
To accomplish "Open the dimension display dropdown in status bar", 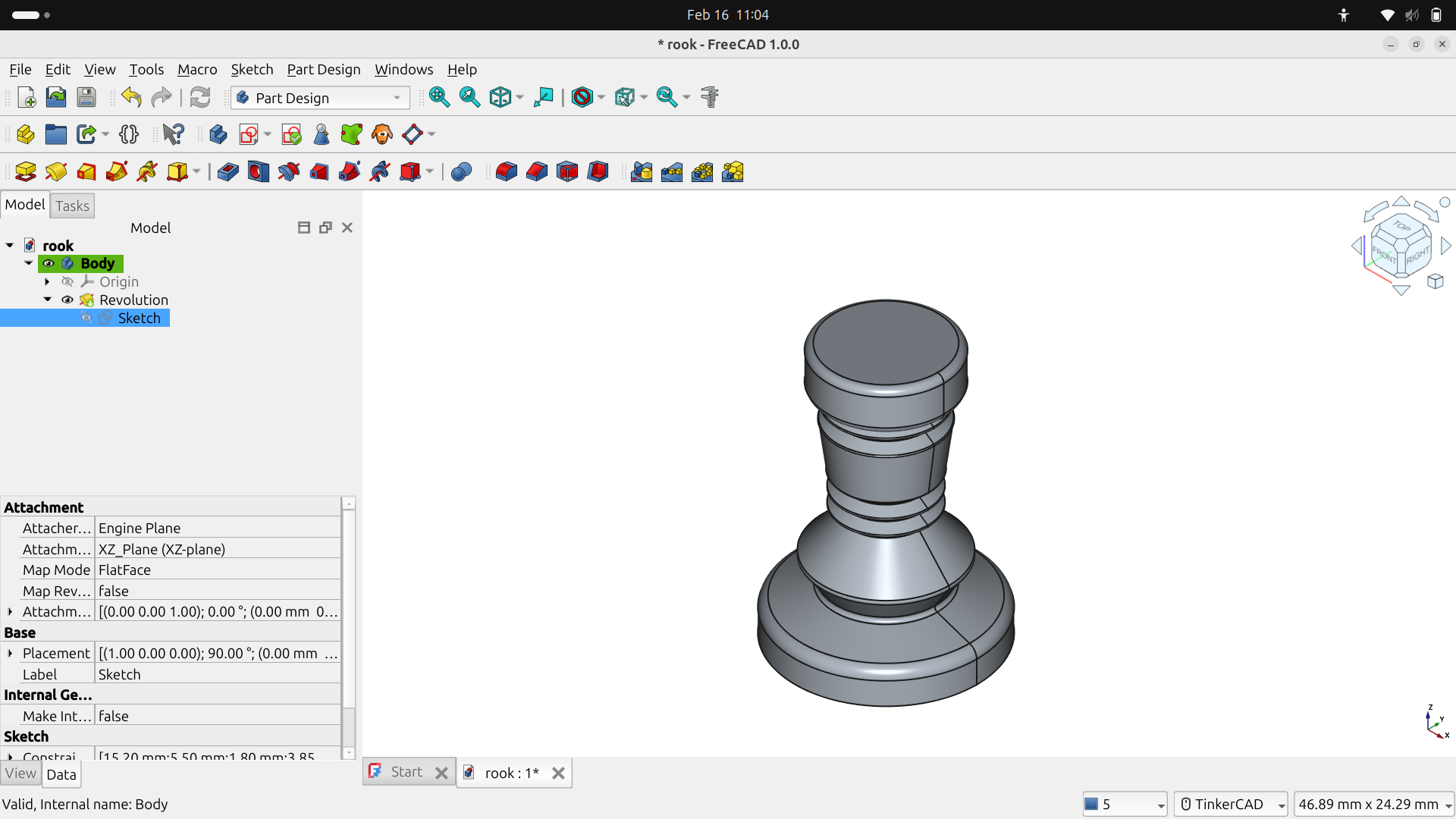I will (x=1374, y=804).
